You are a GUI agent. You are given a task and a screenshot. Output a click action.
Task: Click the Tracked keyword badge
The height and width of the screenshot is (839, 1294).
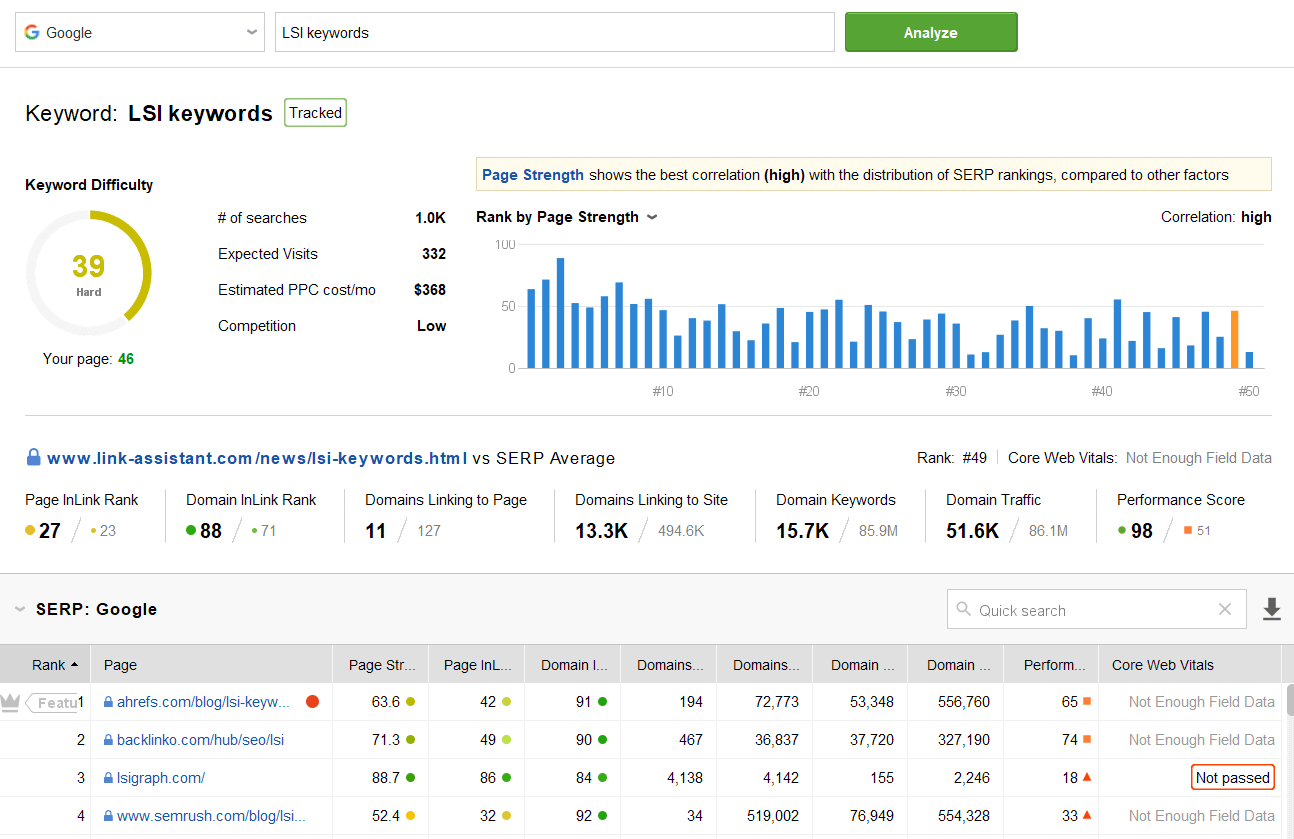315,113
